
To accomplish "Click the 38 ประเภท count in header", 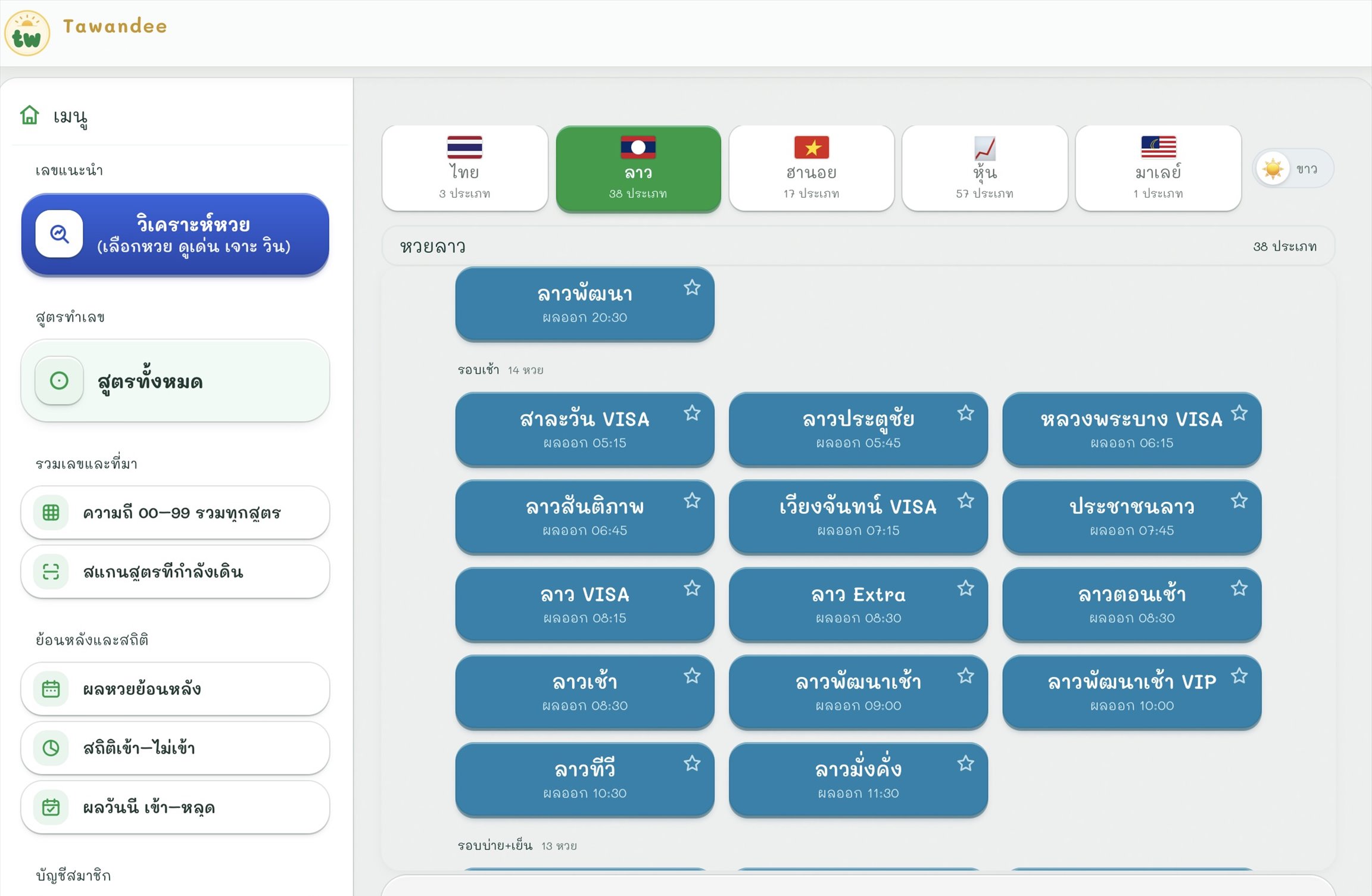I will pos(1284,246).
